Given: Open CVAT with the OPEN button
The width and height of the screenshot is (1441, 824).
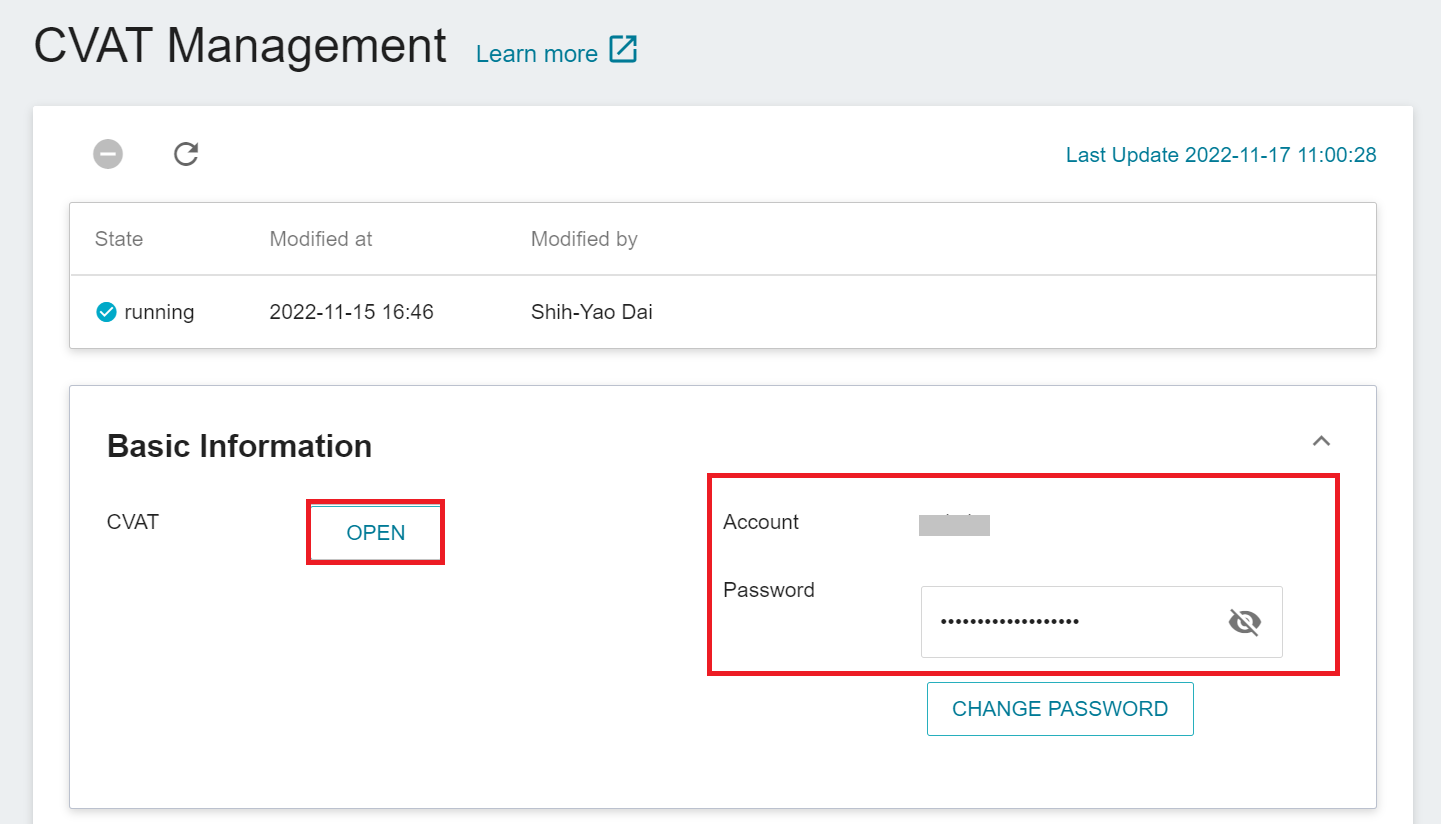Looking at the screenshot, I should 375,533.
